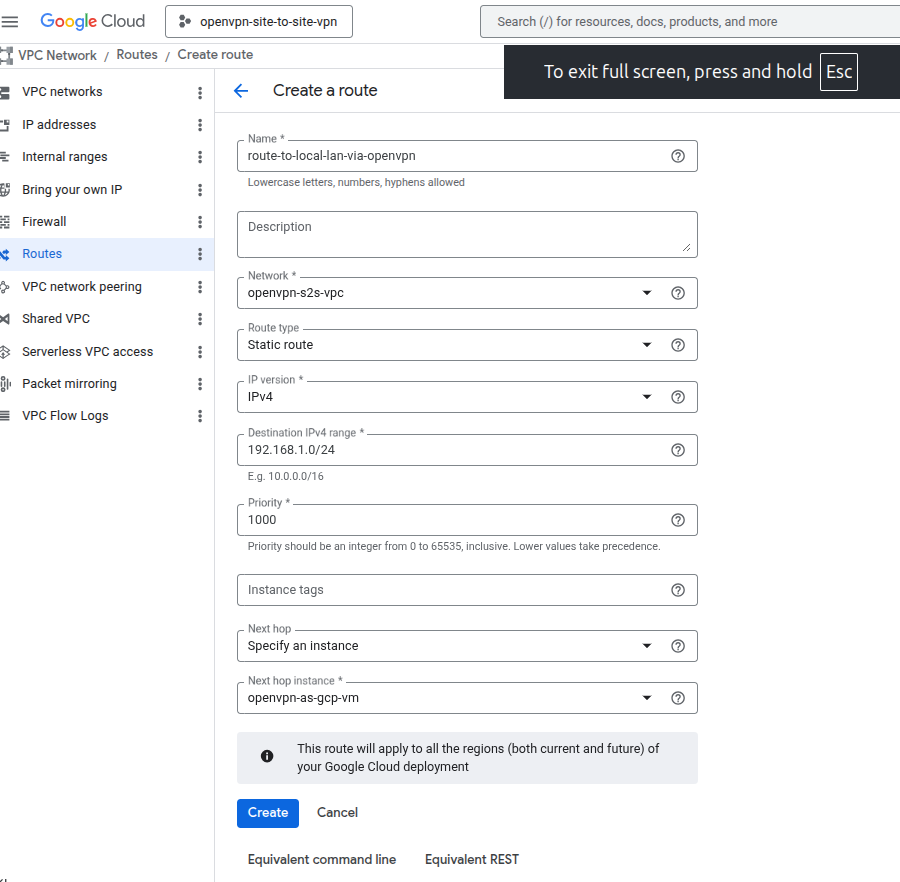Click the Create button
900x882 pixels.
pyautogui.click(x=267, y=813)
